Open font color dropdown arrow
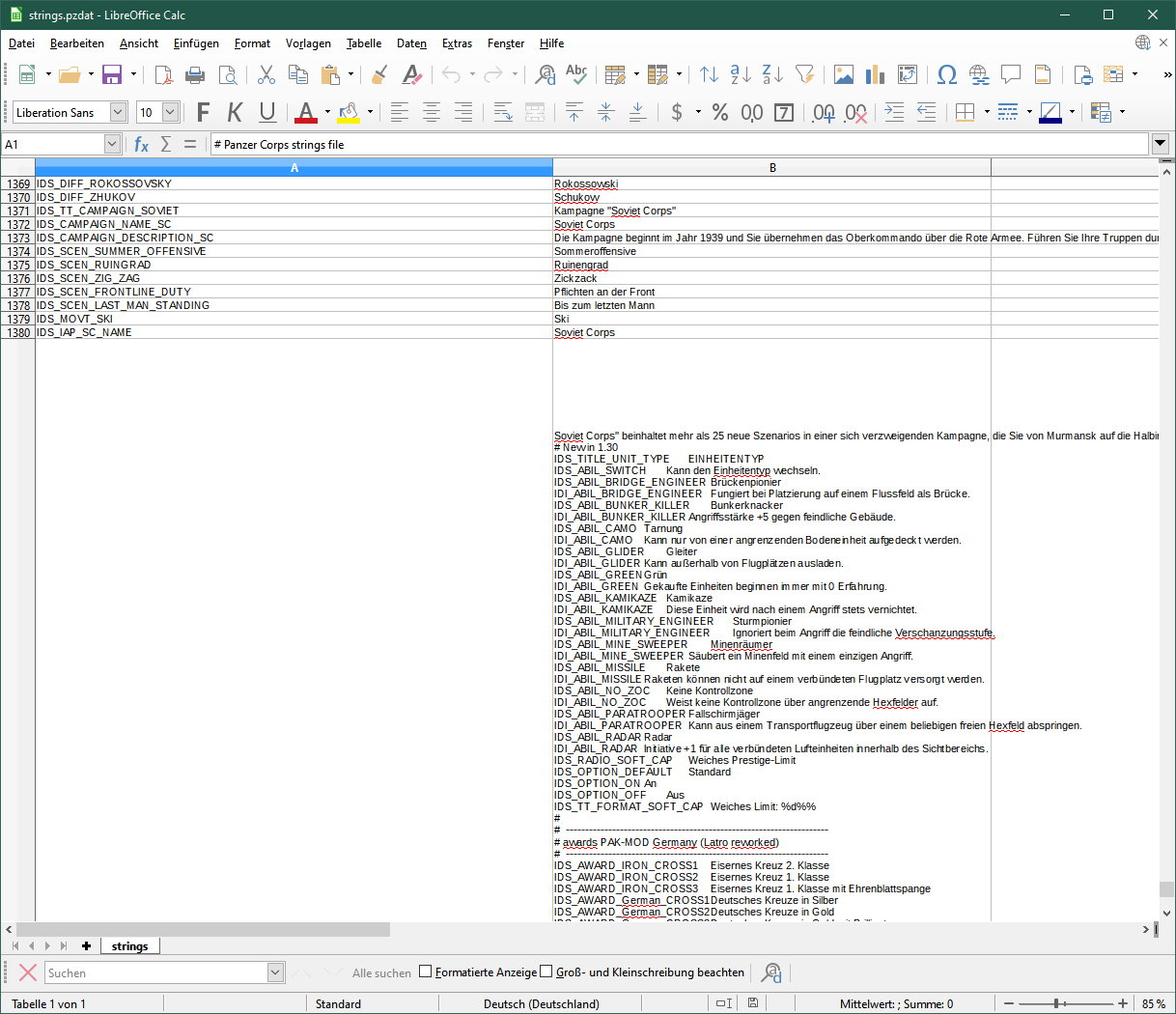The height and width of the screenshot is (1014, 1176). click(327, 113)
